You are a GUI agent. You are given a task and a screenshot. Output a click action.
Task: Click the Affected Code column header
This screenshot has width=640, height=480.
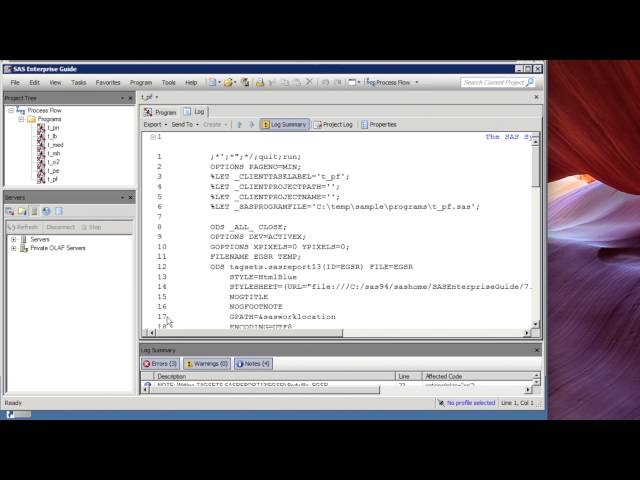click(478, 376)
